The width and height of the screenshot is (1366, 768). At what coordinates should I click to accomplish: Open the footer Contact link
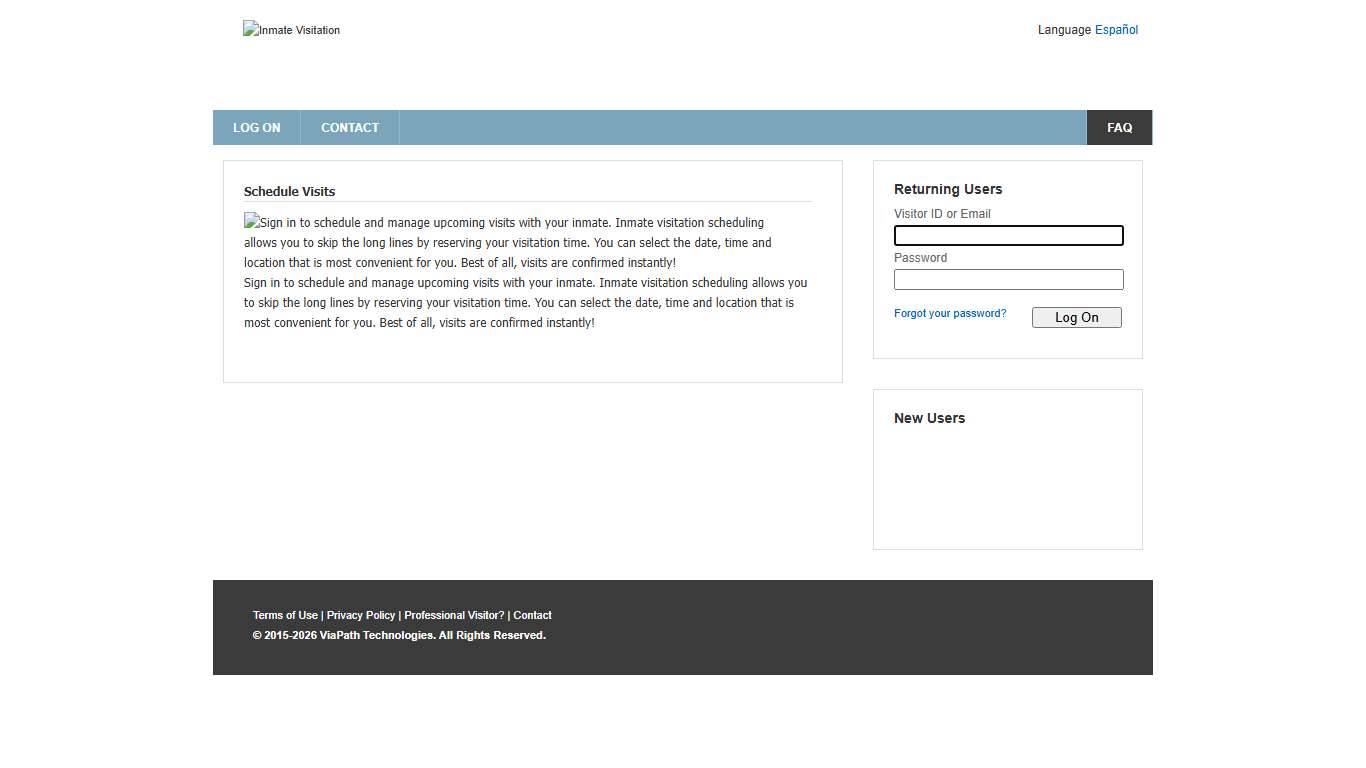[532, 615]
